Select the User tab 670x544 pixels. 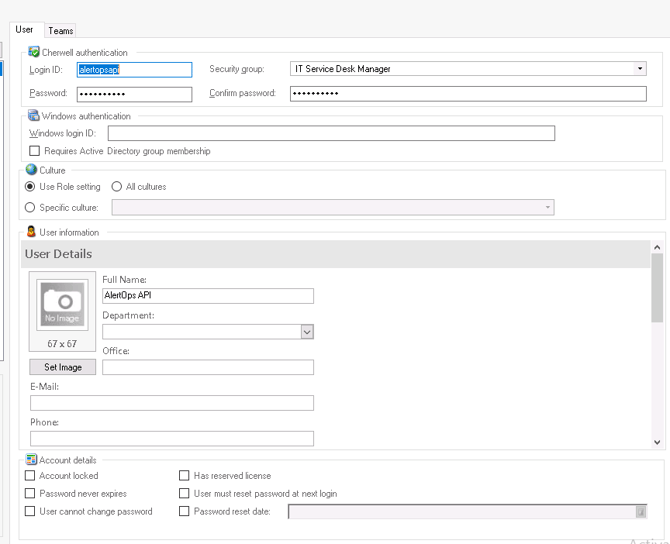pos(24,30)
